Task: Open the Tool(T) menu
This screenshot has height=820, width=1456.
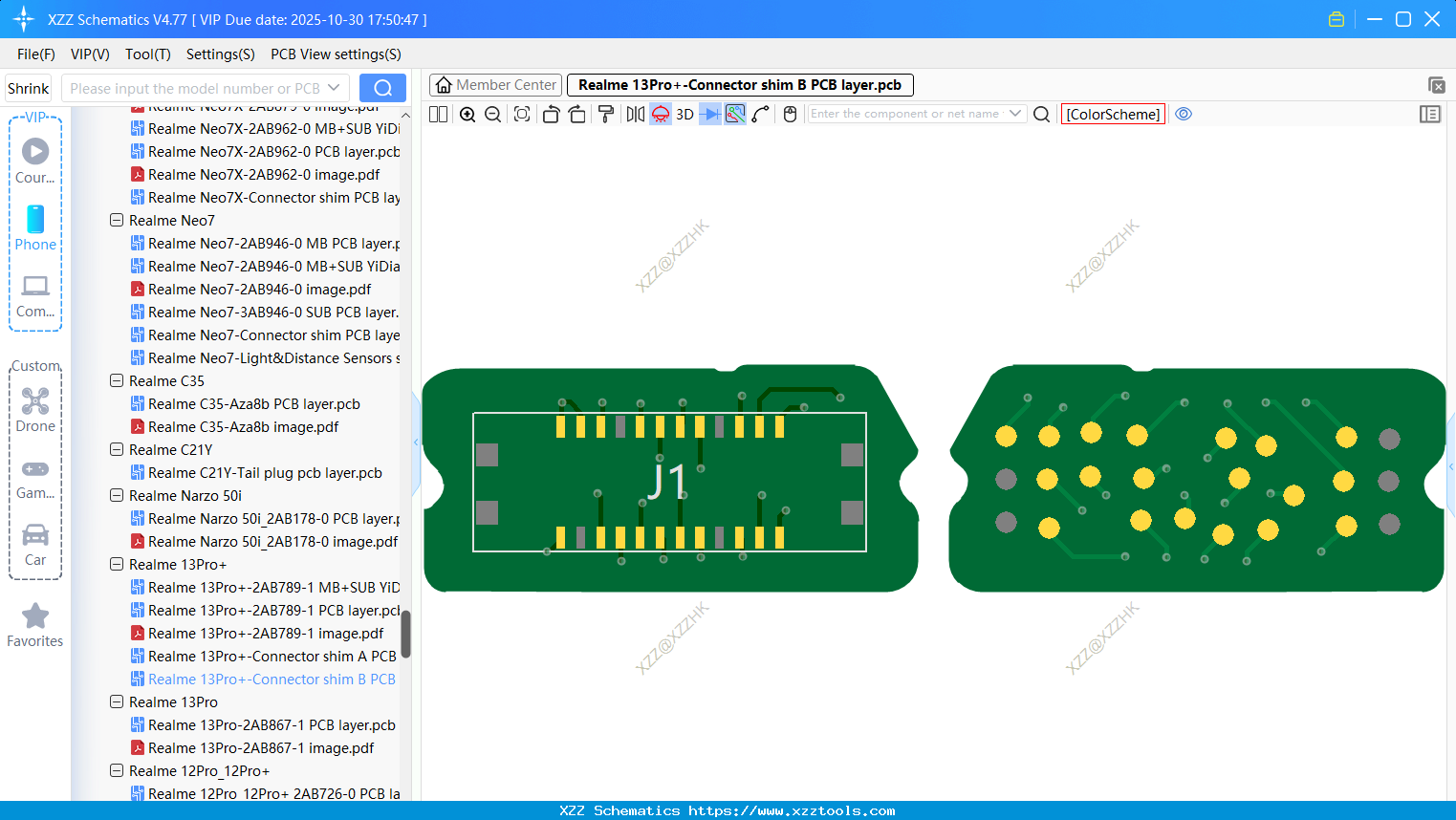Action: [x=148, y=54]
